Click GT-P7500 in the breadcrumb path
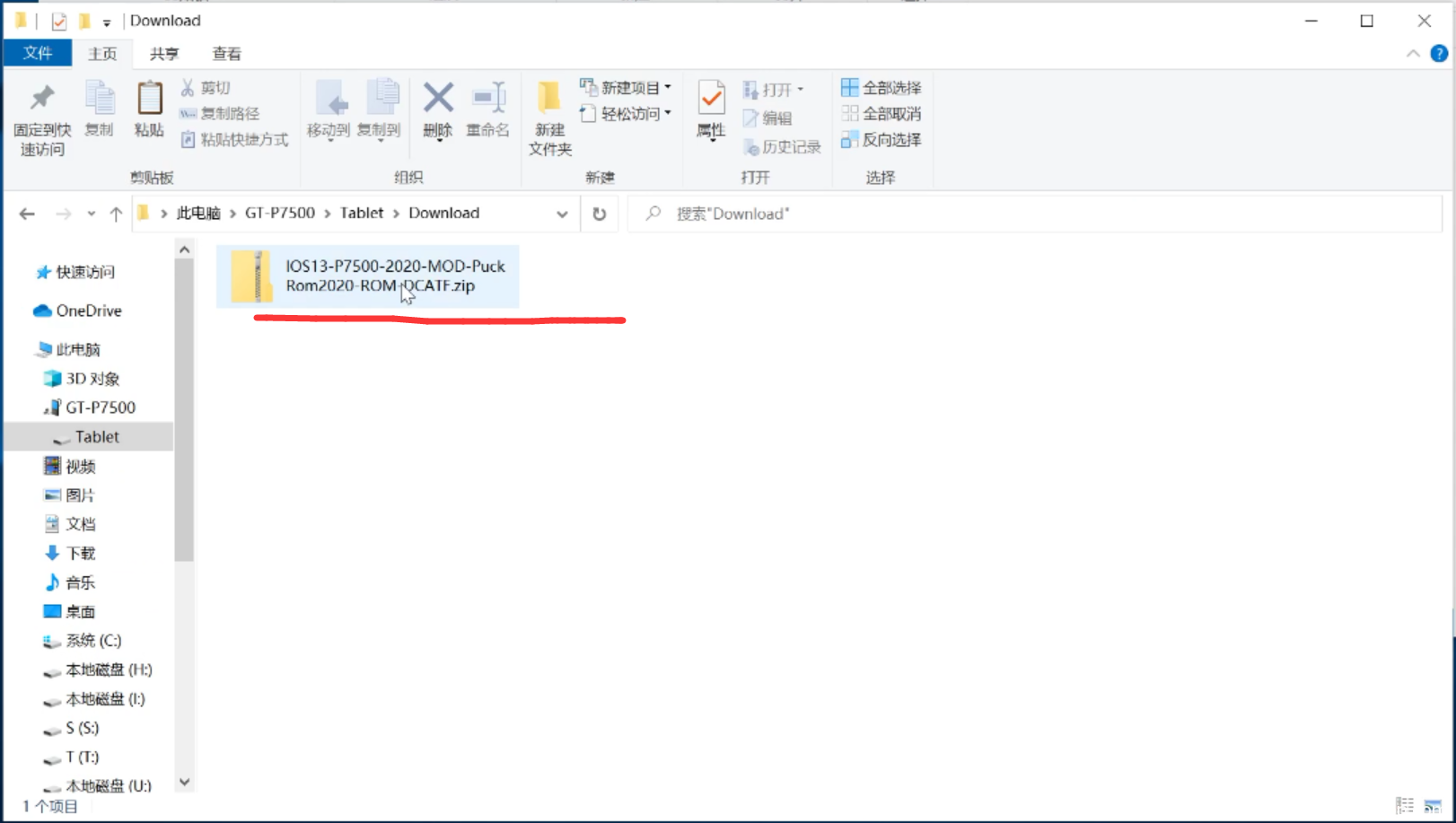The height and width of the screenshot is (823, 1456). click(x=280, y=214)
